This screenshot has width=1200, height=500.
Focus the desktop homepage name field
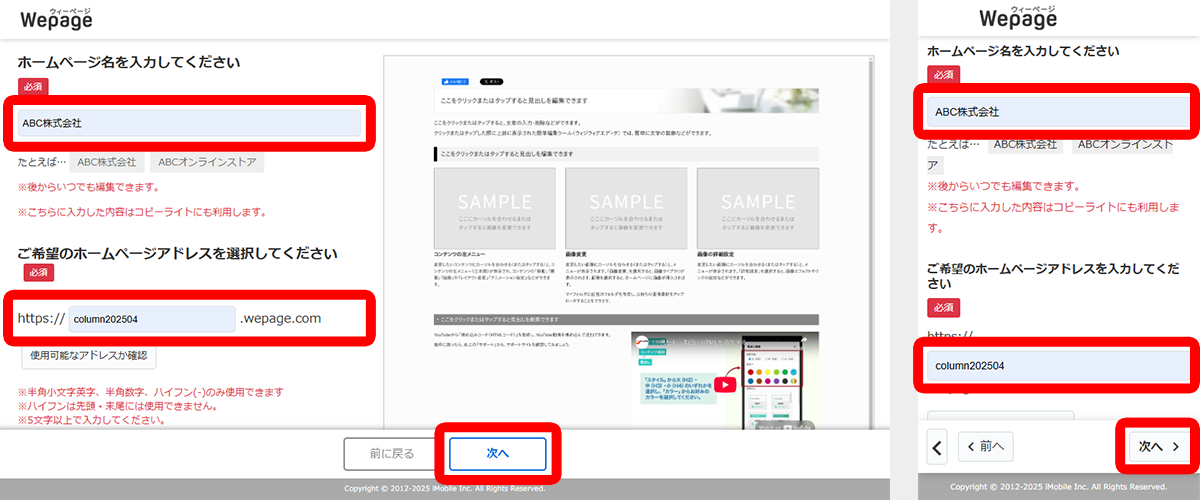[189, 123]
